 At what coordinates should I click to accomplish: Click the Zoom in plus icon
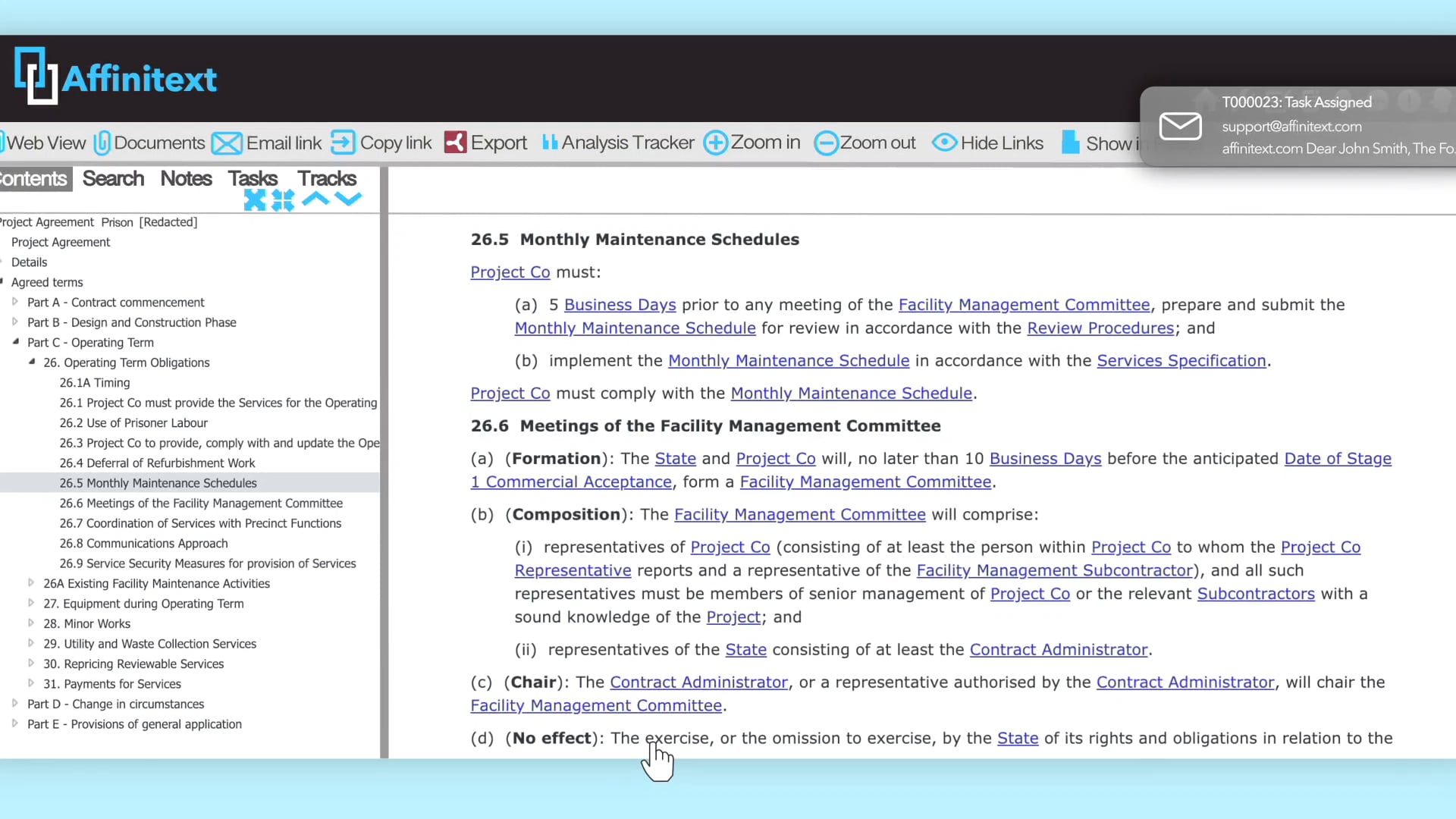715,143
